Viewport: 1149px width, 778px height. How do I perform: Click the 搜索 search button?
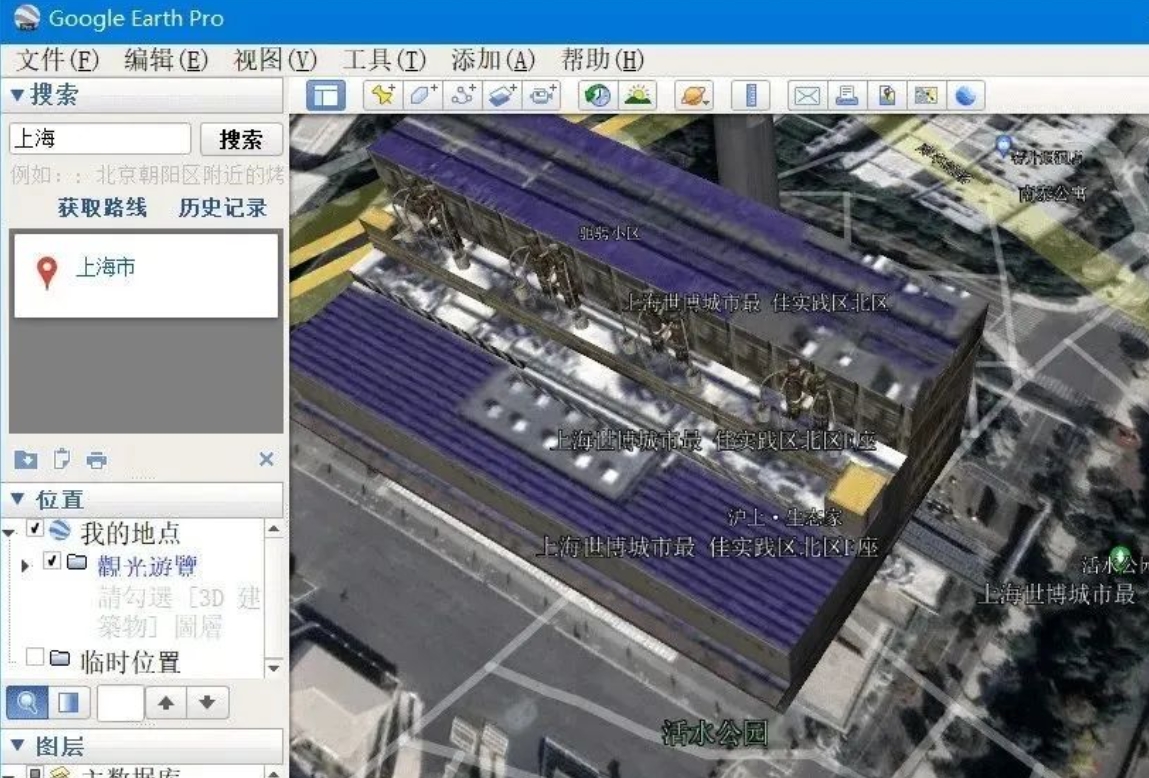coord(241,139)
